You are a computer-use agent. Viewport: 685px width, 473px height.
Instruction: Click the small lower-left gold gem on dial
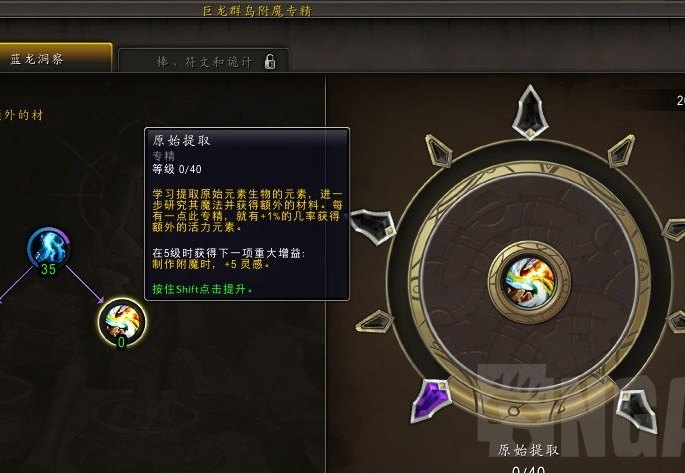(x=375, y=321)
